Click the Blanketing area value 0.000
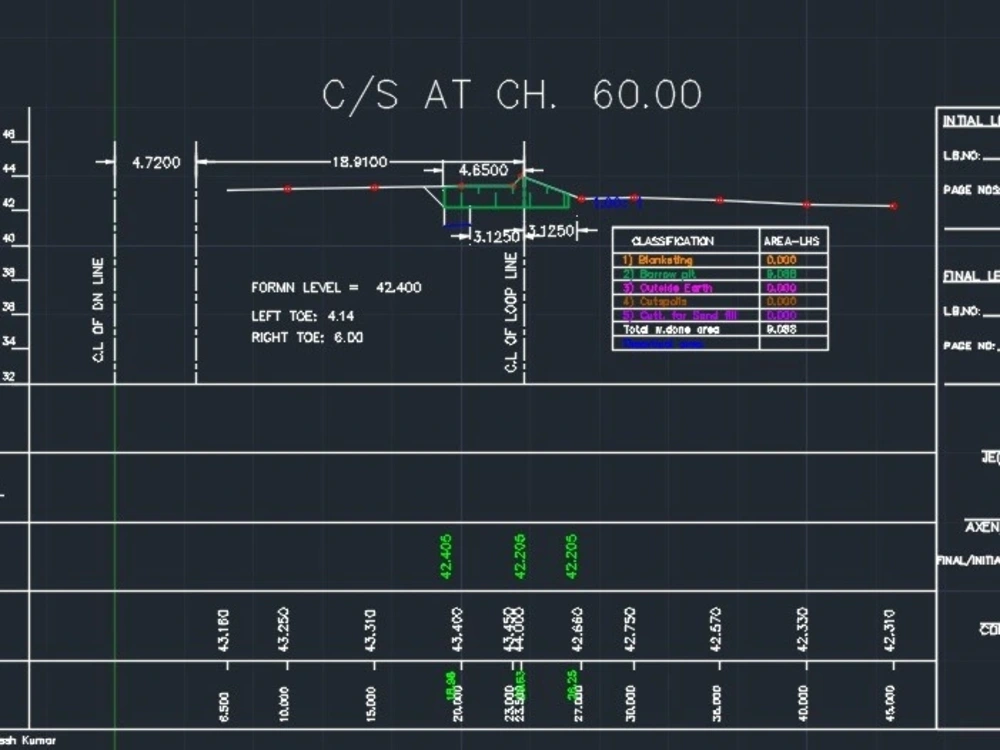The height and width of the screenshot is (750, 1000). pos(781,260)
